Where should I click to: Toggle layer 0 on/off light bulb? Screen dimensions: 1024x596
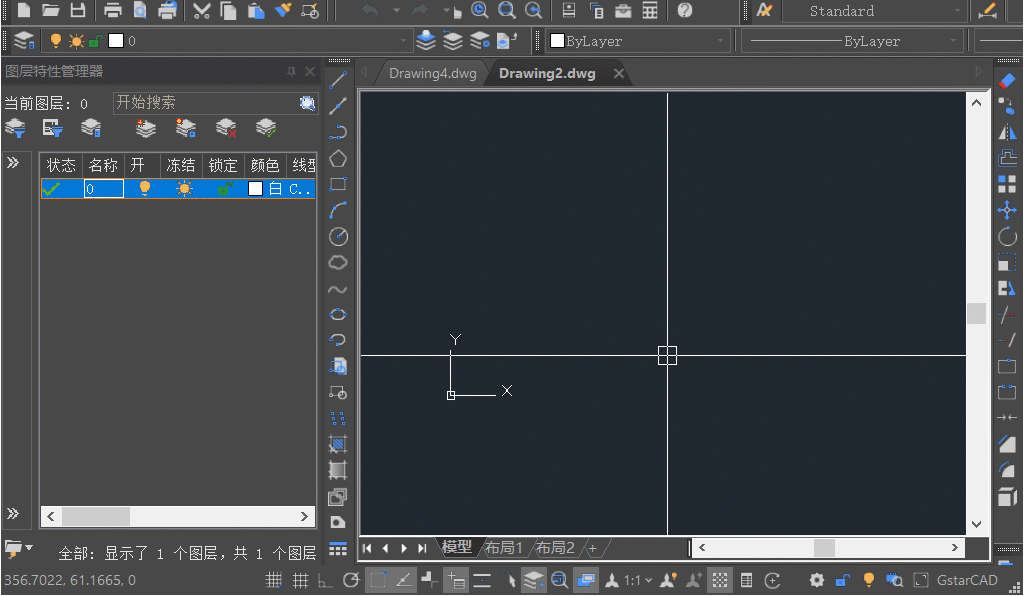click(x=144, y=189)
